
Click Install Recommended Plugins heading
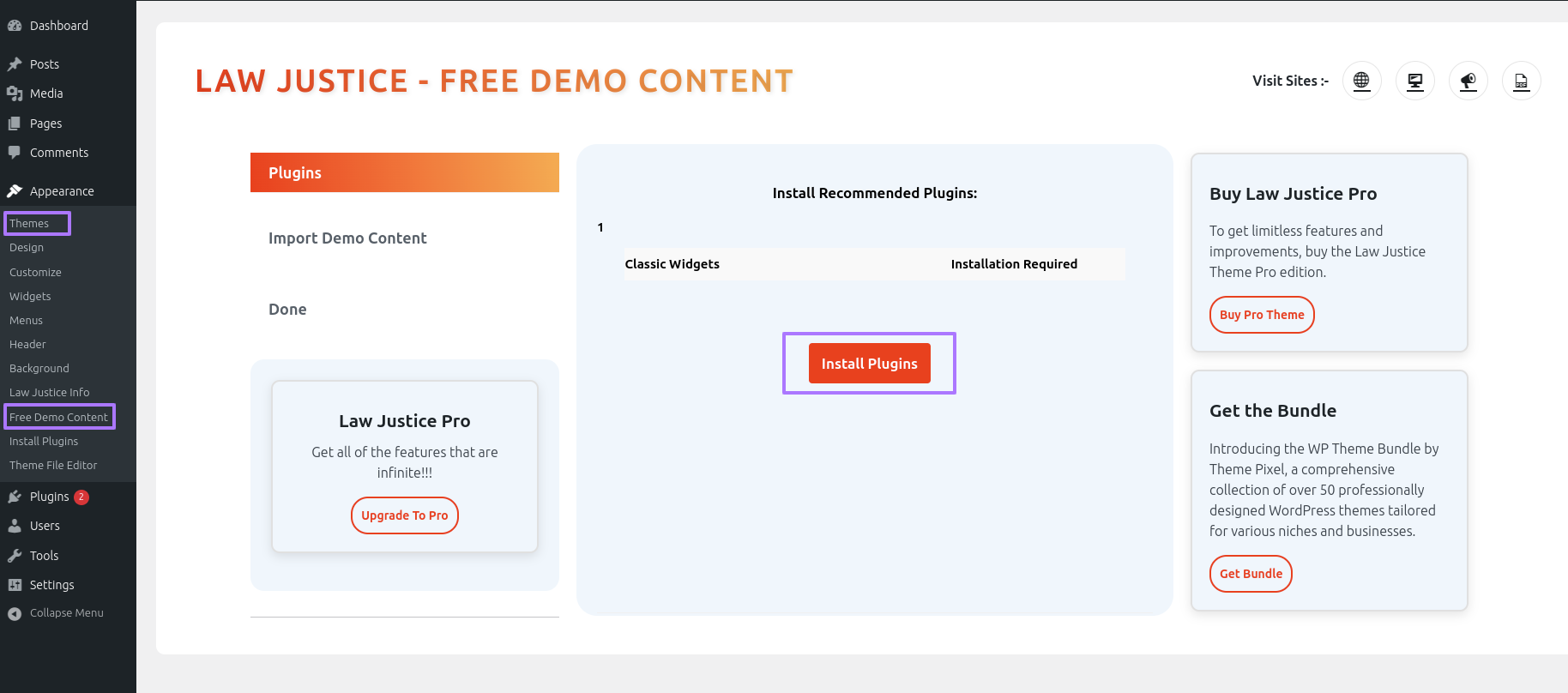[x=875, y=193]
